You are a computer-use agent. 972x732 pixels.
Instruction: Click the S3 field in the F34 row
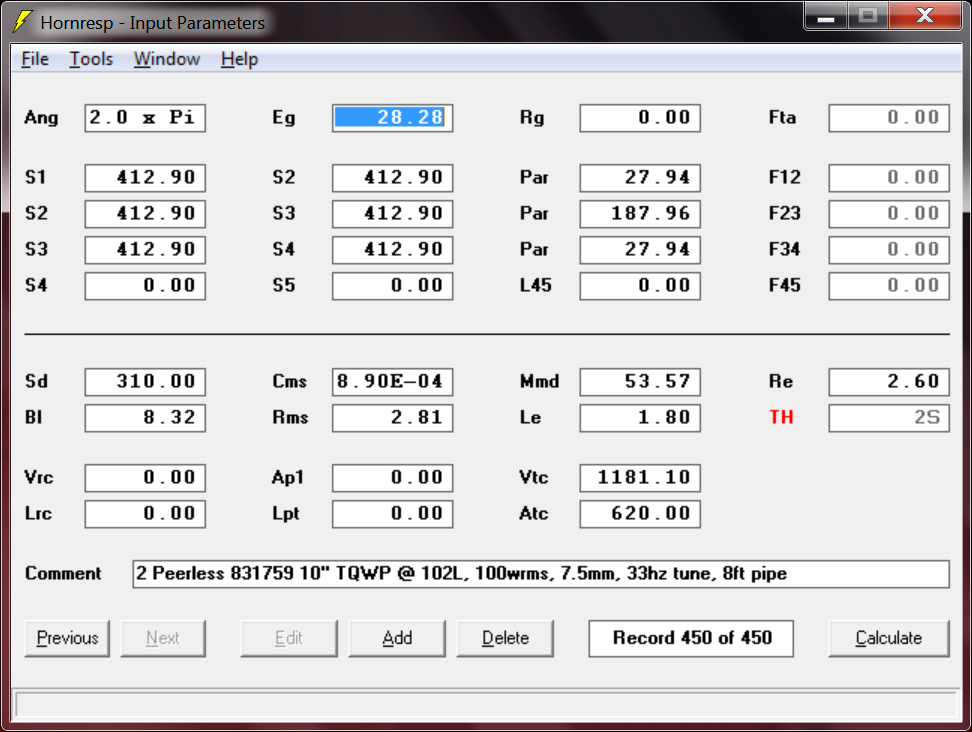145,250
